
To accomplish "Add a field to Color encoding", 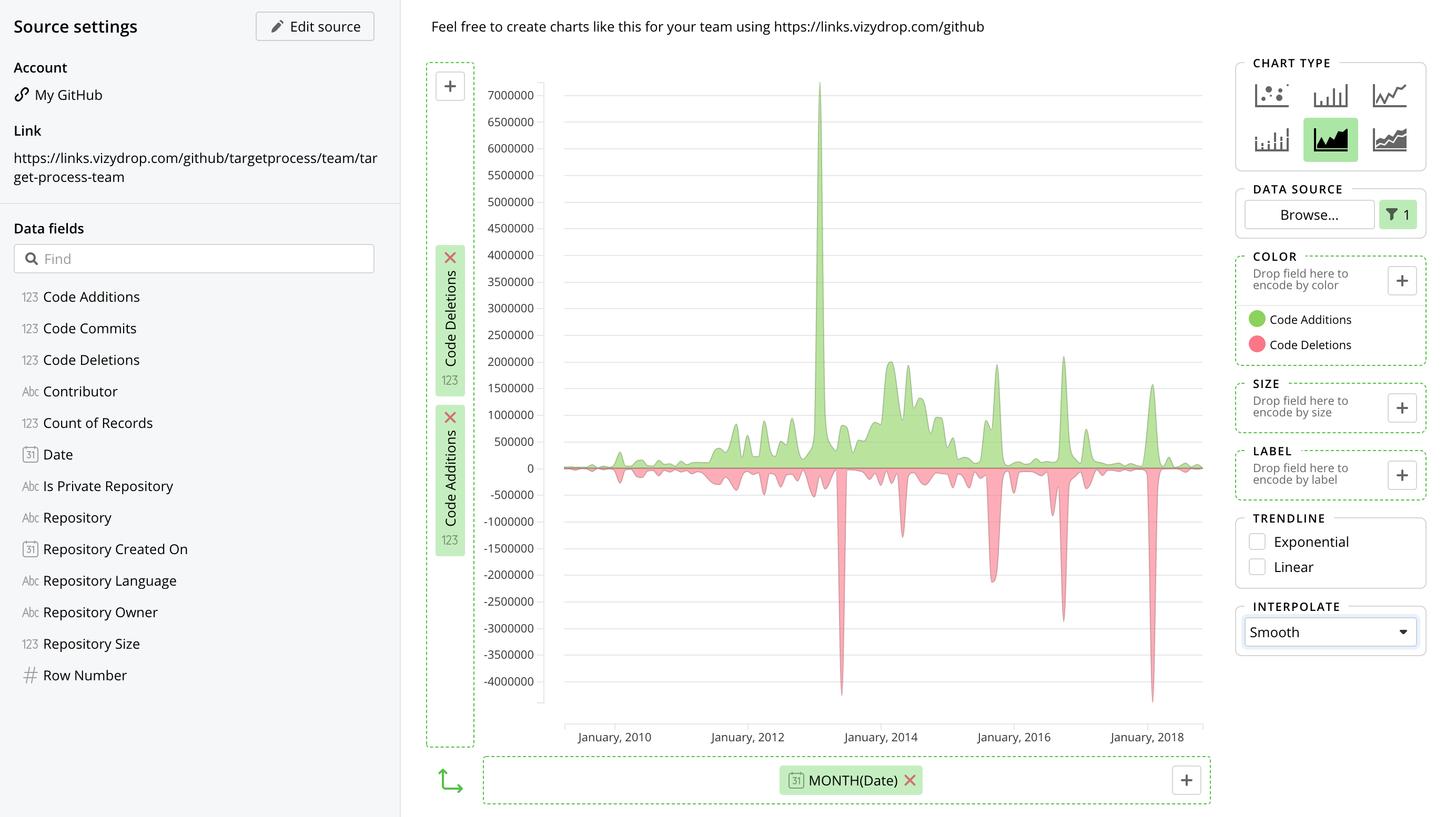I will [1402, 280].
